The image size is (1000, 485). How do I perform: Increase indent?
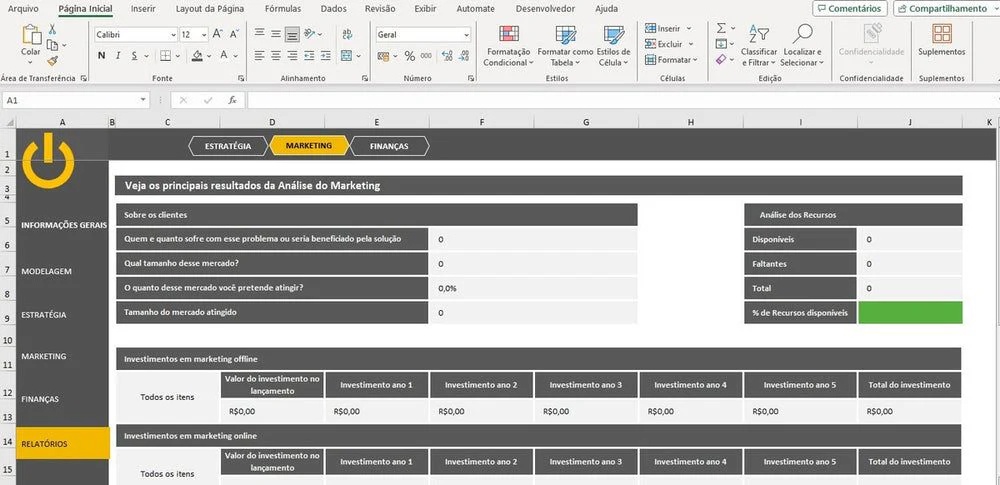pos(326,56)
